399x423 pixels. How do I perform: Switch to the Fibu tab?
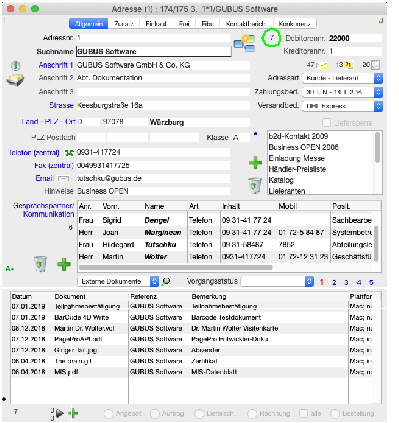click(x=207, y=24)
